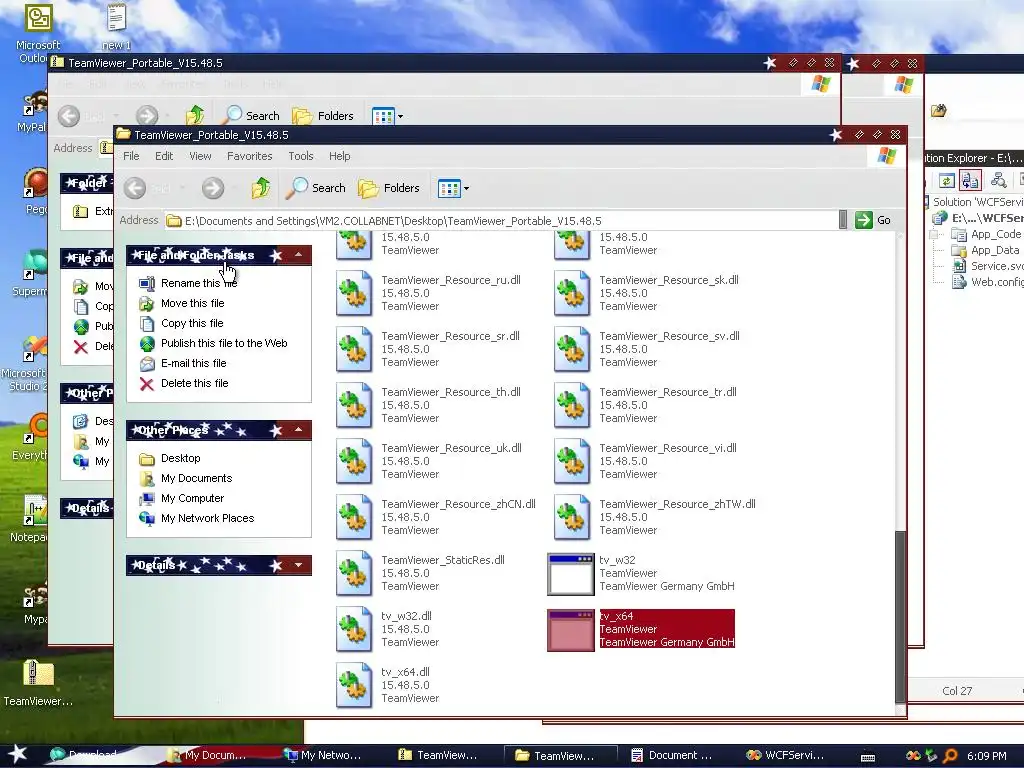The image size is (1024, 768).
Task: Select the tv_w32 application icon
Action: pyautogui.click(x=571, y=575)
